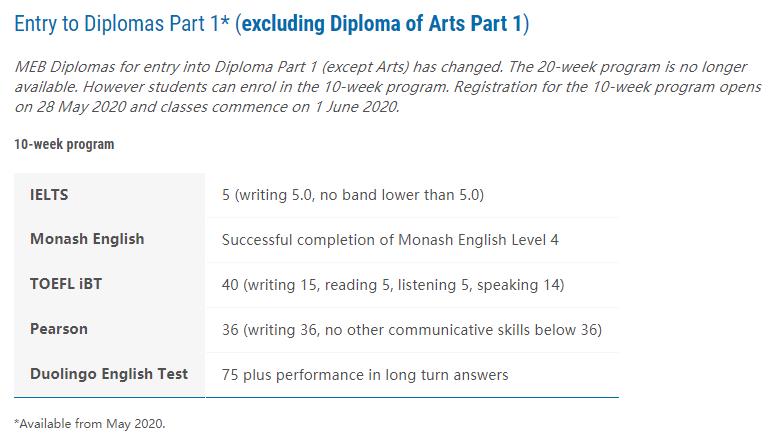Click the "10-week program" subheading

click(x=64, y=144)
